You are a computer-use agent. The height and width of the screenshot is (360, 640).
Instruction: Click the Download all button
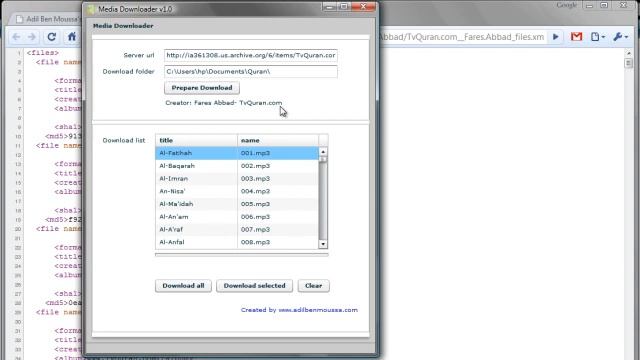[183, 286]
